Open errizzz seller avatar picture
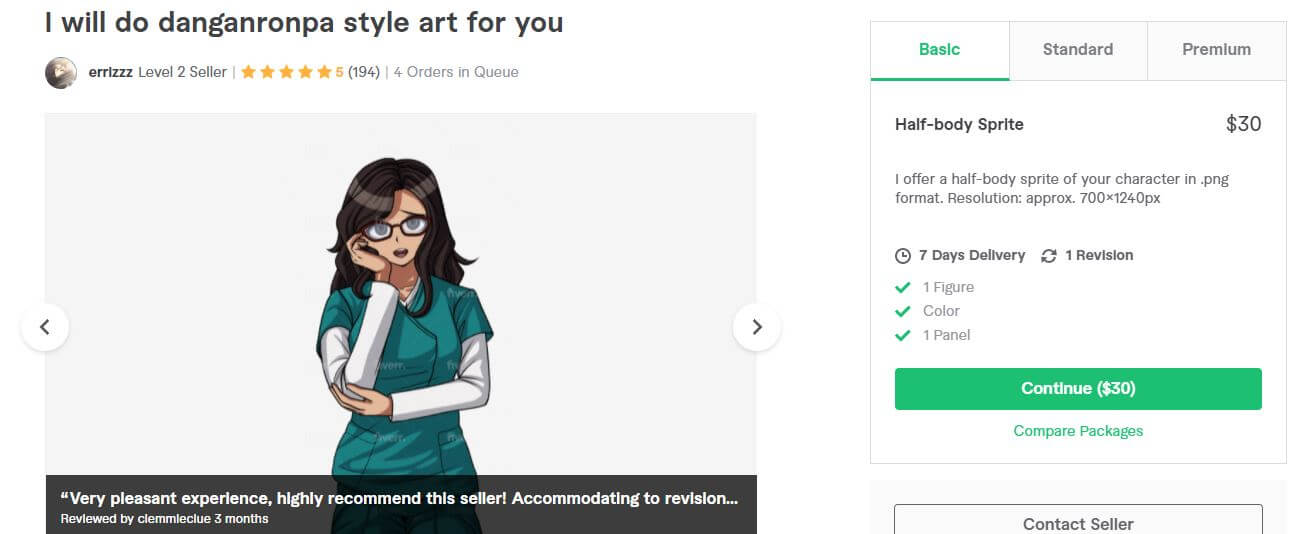Image resolution: width=1309 pixels, height=534 pixels. [61, 73]
